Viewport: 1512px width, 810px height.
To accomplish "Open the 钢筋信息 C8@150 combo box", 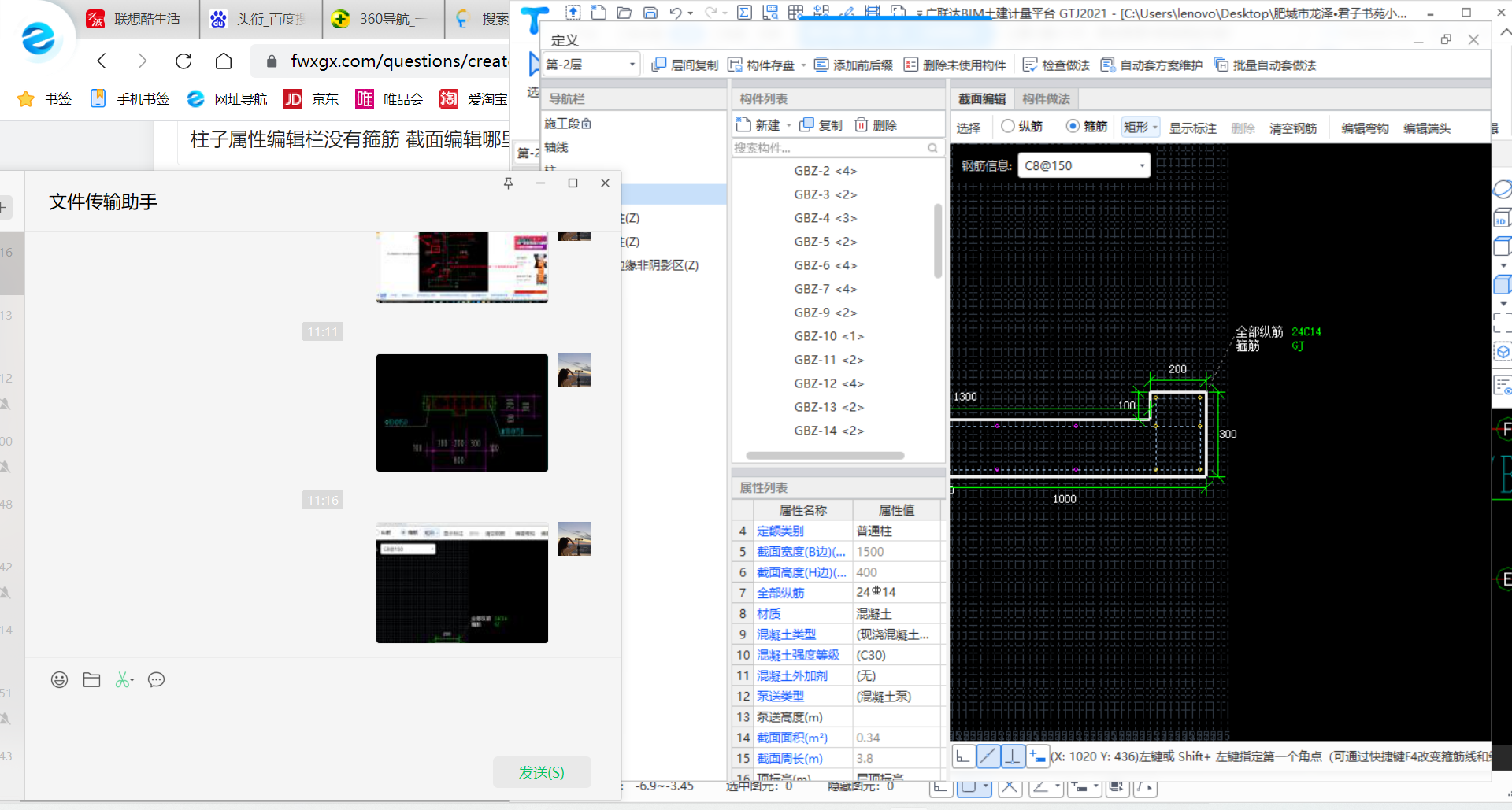I will [1084, 166].
